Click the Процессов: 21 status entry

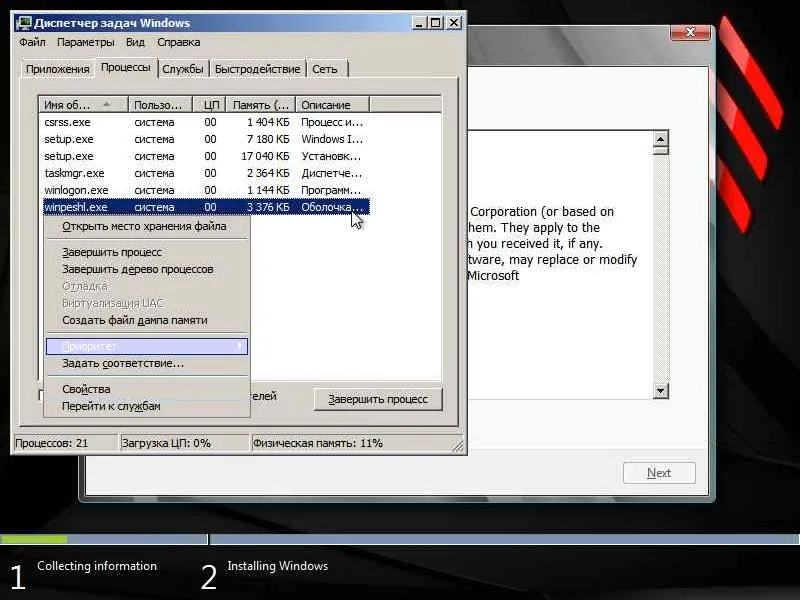[64, 443]
